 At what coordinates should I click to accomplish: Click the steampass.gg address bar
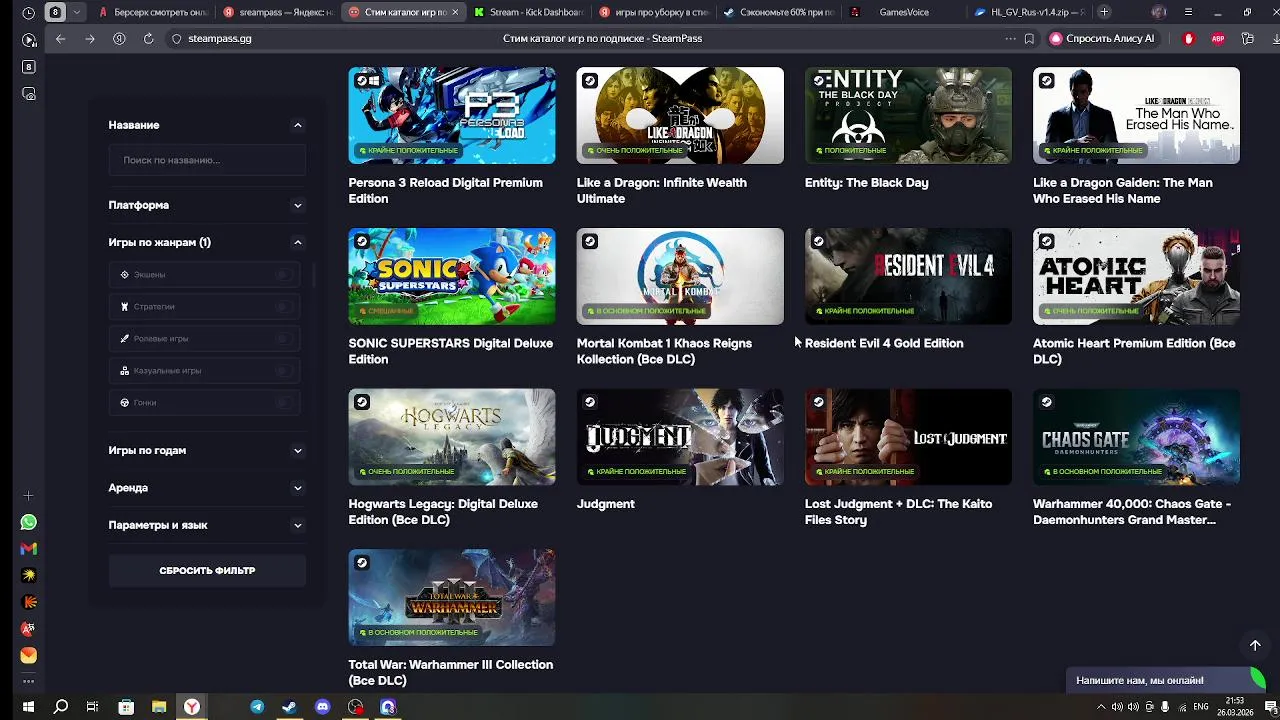point(219,38)
